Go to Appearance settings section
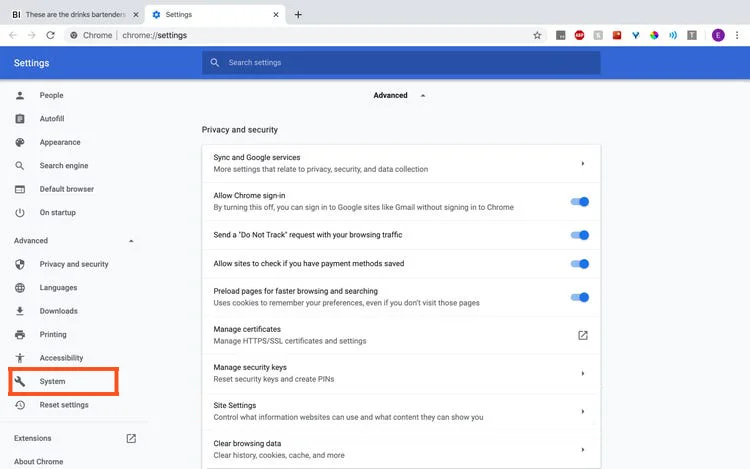This screenshot has width=750, height=469. point(60,142)
